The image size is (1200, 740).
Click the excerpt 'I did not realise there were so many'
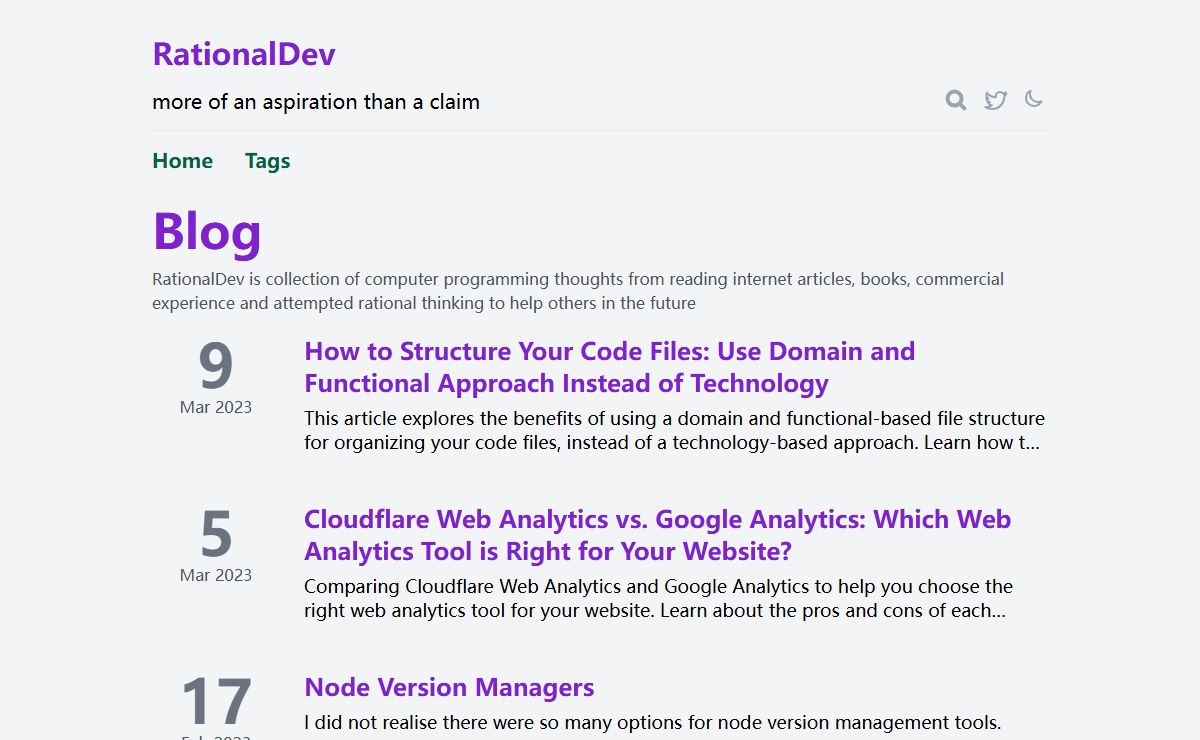click(x=653, y=722)
